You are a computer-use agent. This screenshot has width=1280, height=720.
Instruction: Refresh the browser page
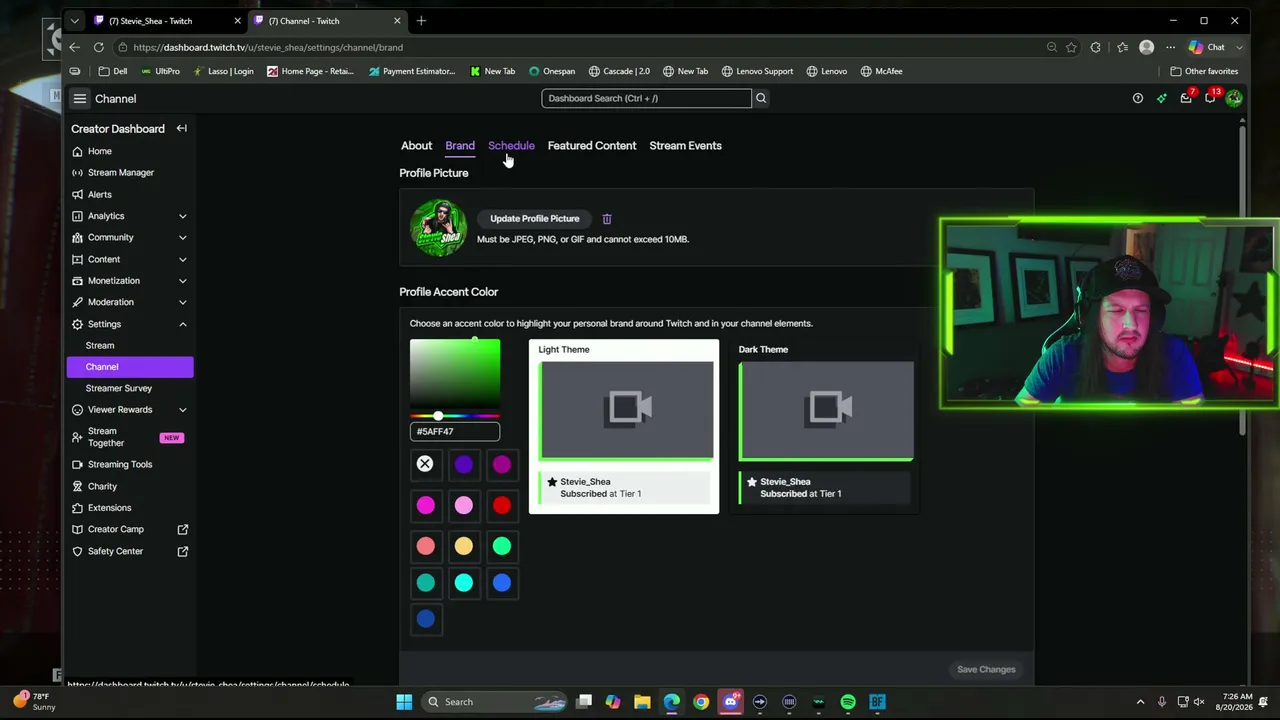click(98, 47)
